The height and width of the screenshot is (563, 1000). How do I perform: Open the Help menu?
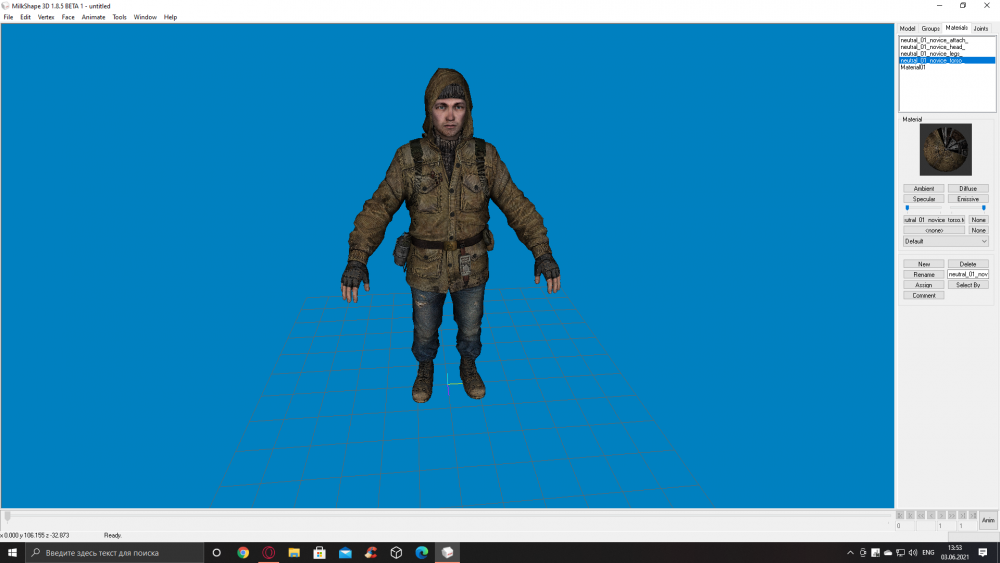pyautogui.click(x=170, y=17)
